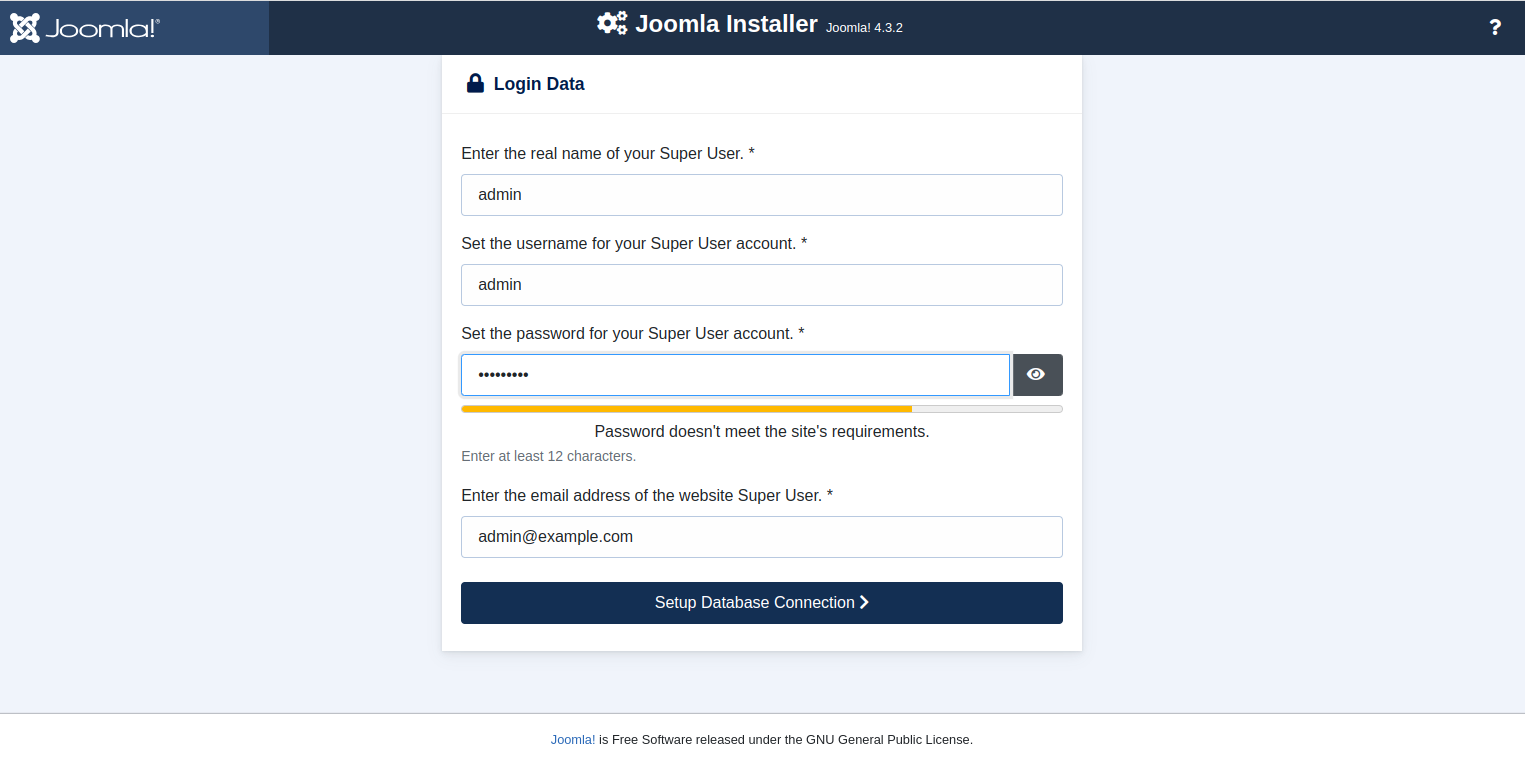The height and width of the screenshot is (765, 1525).
Task: Click the gears icon beside Joomla Installer
Action: pos(612,24)
